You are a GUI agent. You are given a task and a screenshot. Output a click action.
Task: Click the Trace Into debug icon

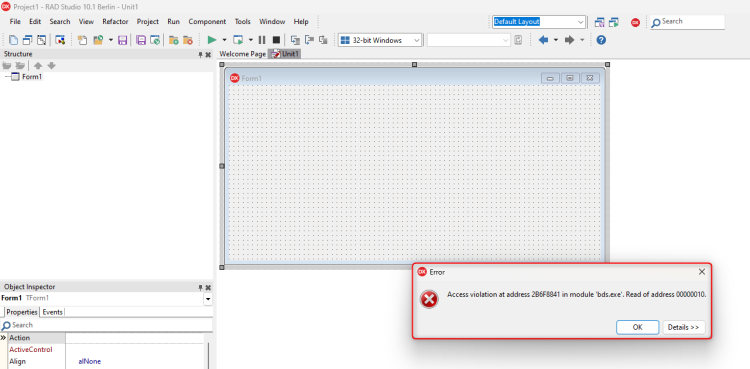(x=295, y=40)
